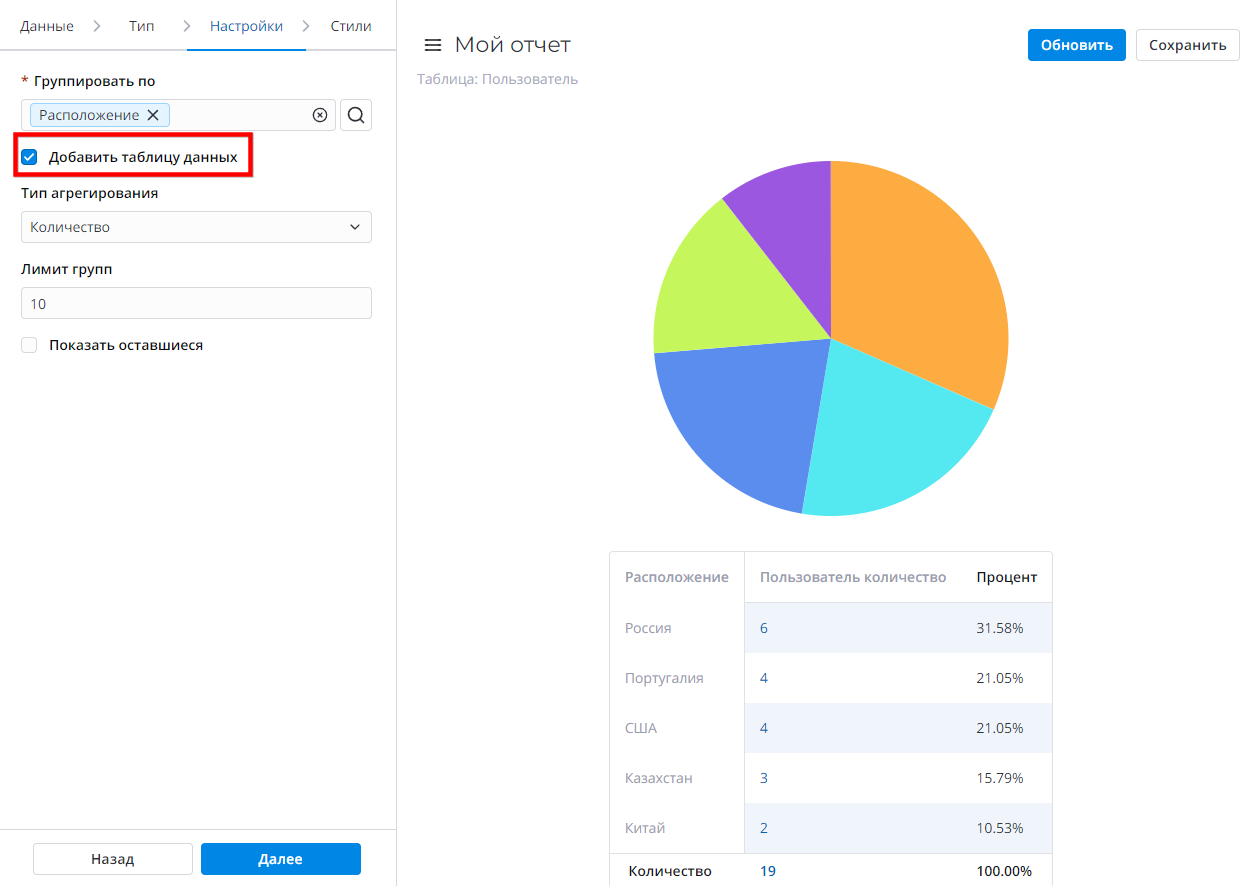
Task: Open the hamburger menu beside Мой отчет
Action: 433,45
